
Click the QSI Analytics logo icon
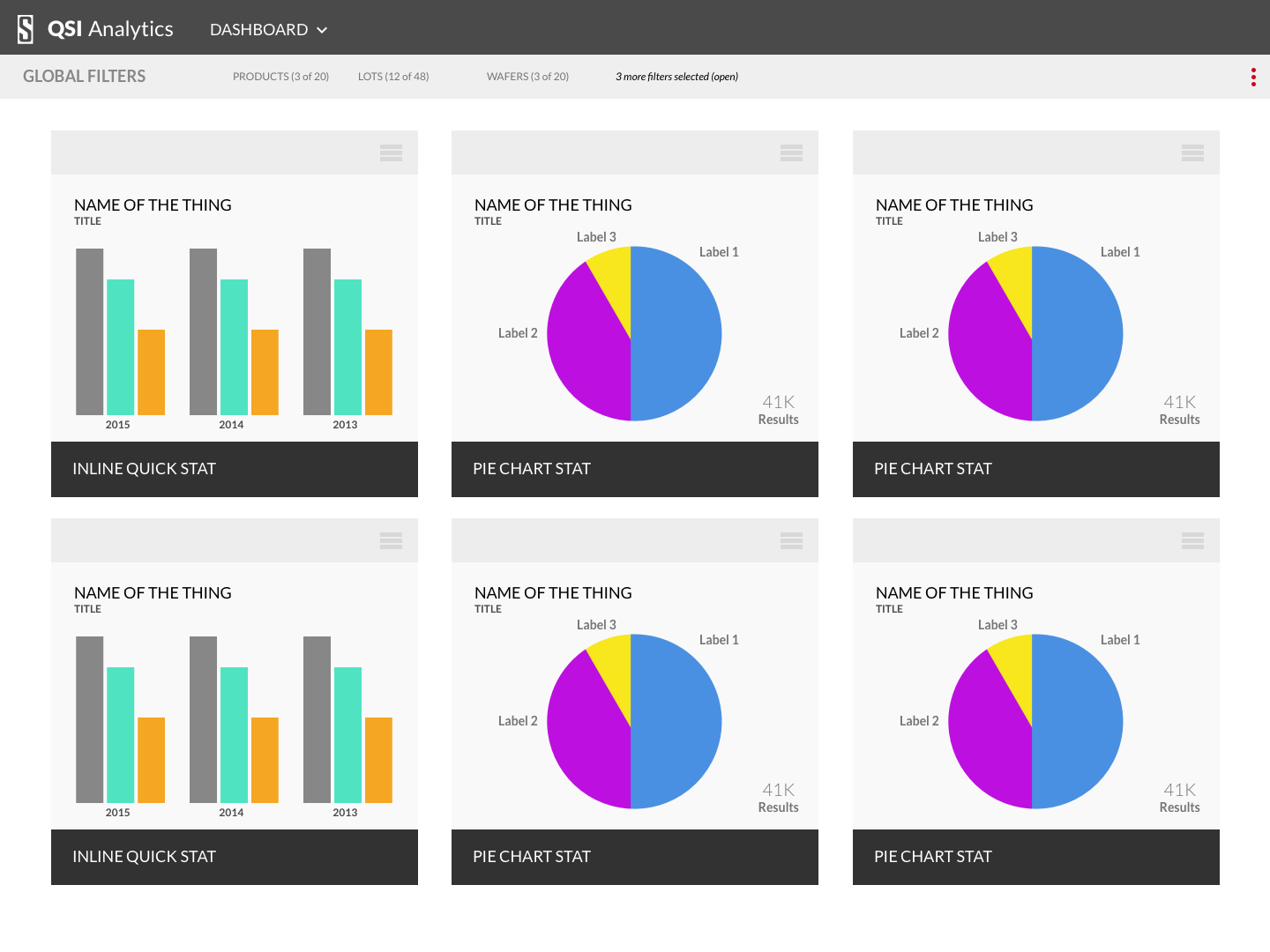pos(26,29)
